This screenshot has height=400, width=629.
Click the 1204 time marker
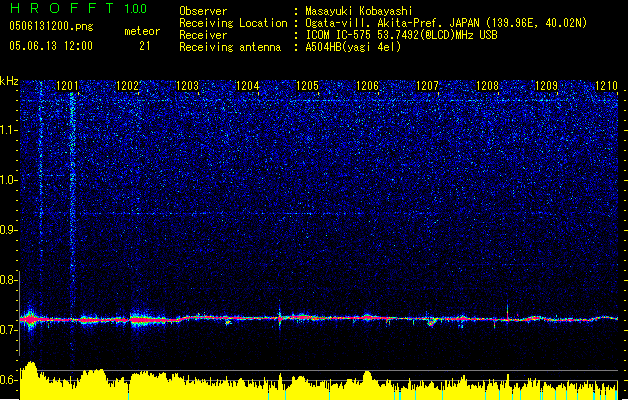coord(248,86)
